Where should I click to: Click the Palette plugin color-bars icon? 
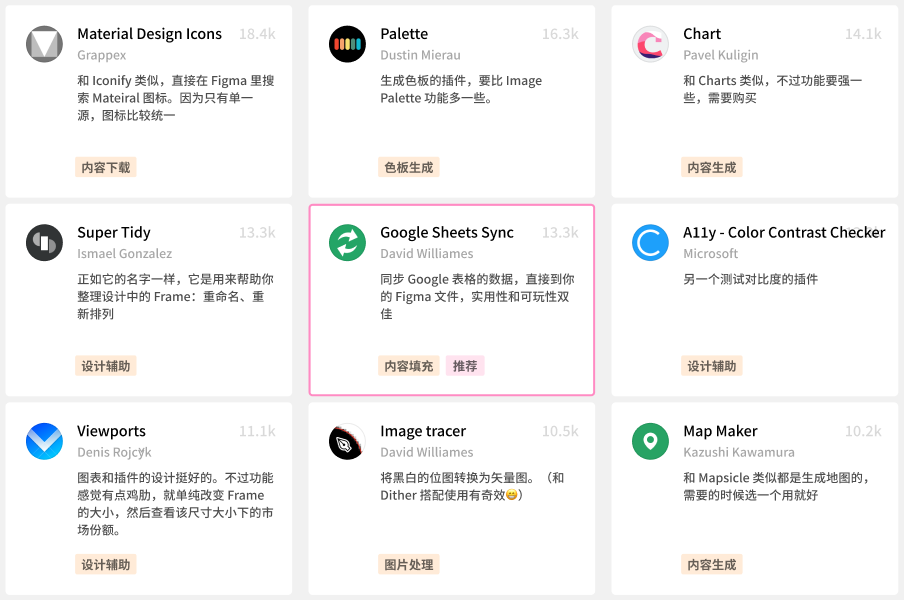coord(347,44)
